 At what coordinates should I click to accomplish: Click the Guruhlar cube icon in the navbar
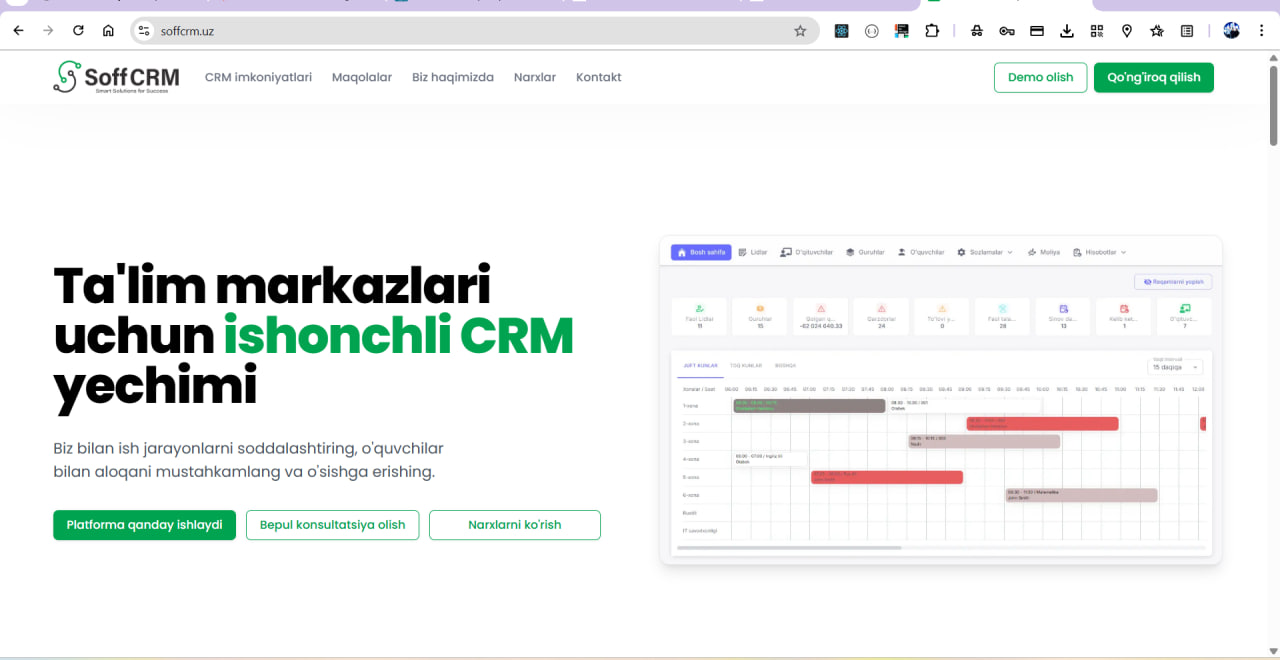850,253
